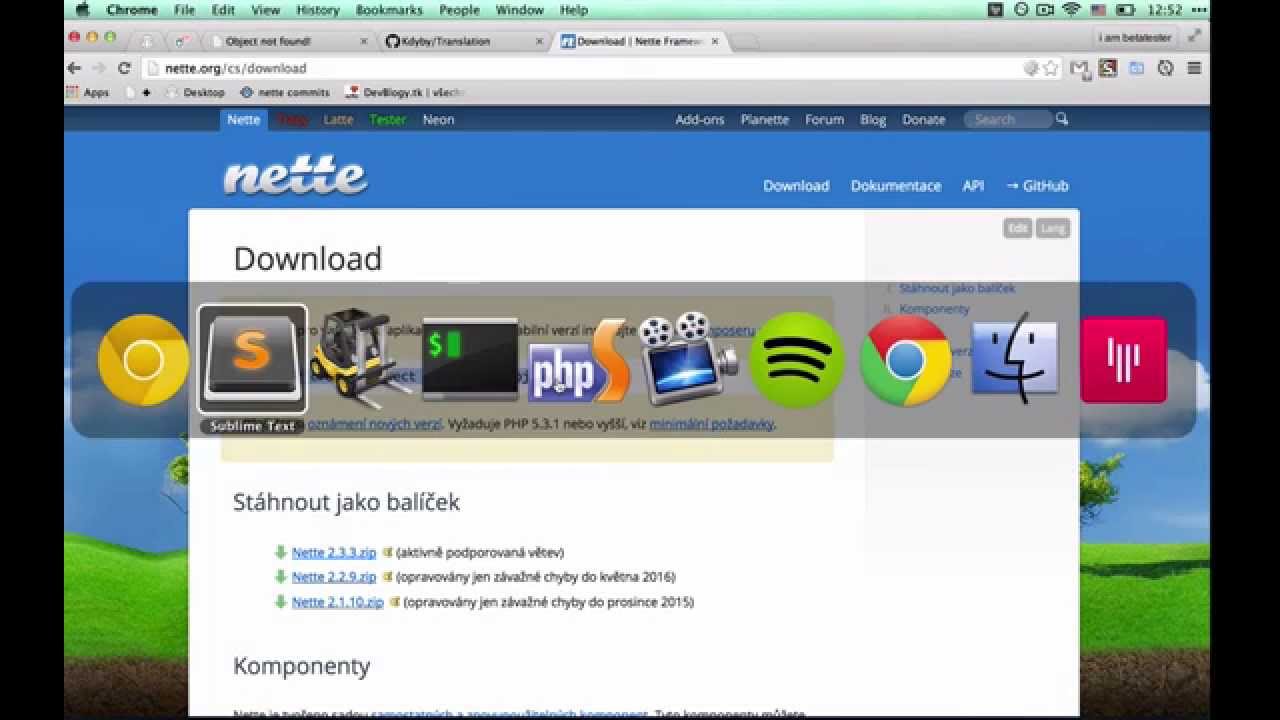Open the Donate link

point(924,119)
